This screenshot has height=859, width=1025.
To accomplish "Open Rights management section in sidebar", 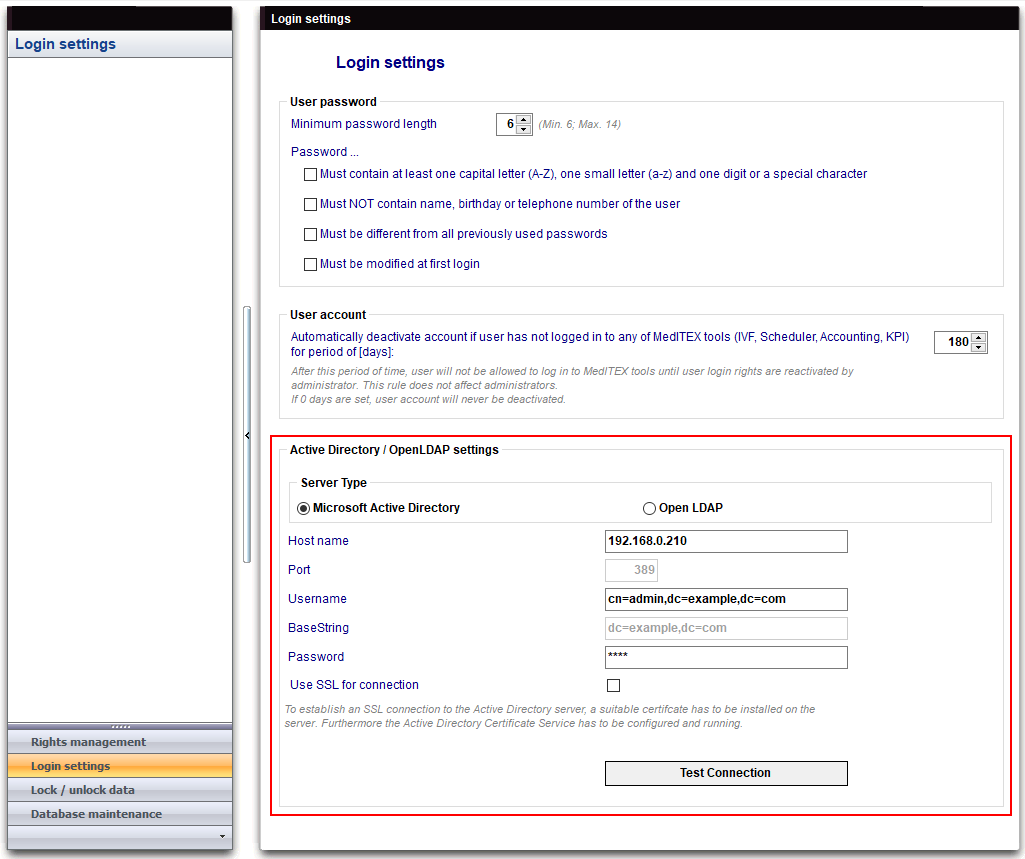I will [120, 742].
